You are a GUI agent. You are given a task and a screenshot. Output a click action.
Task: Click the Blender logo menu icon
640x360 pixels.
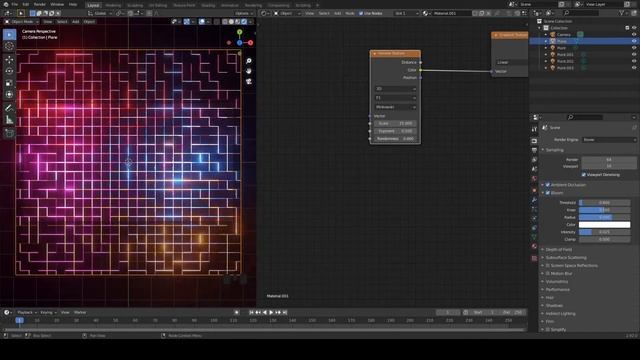(x=6, y=4)
